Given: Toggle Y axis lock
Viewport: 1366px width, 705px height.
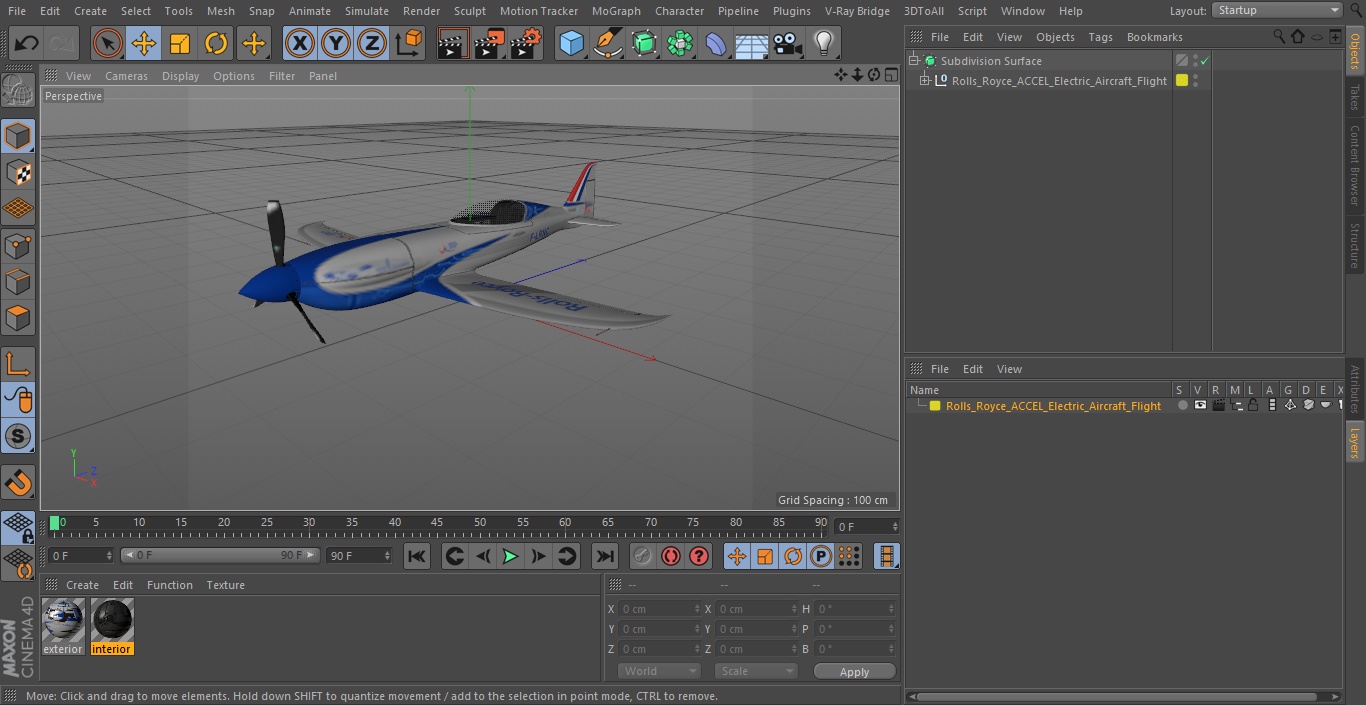Looking at the screenshot, I should click(335, 43).
